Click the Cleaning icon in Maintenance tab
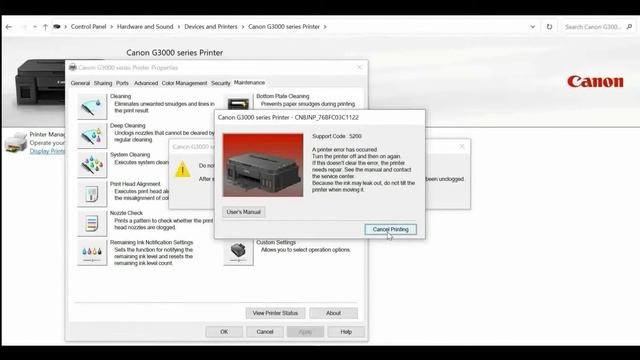This screenshot has height=360, width=640. pyautogui.click(x=92, y=107)
